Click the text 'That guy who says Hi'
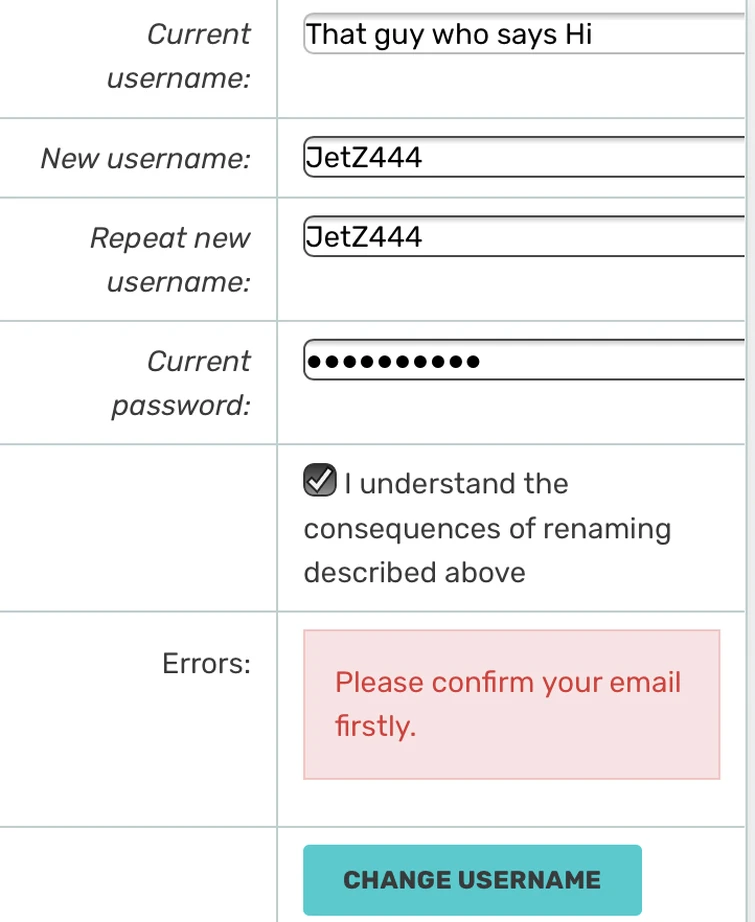Screen dimensions: 755x922 [x=449, y=35]
